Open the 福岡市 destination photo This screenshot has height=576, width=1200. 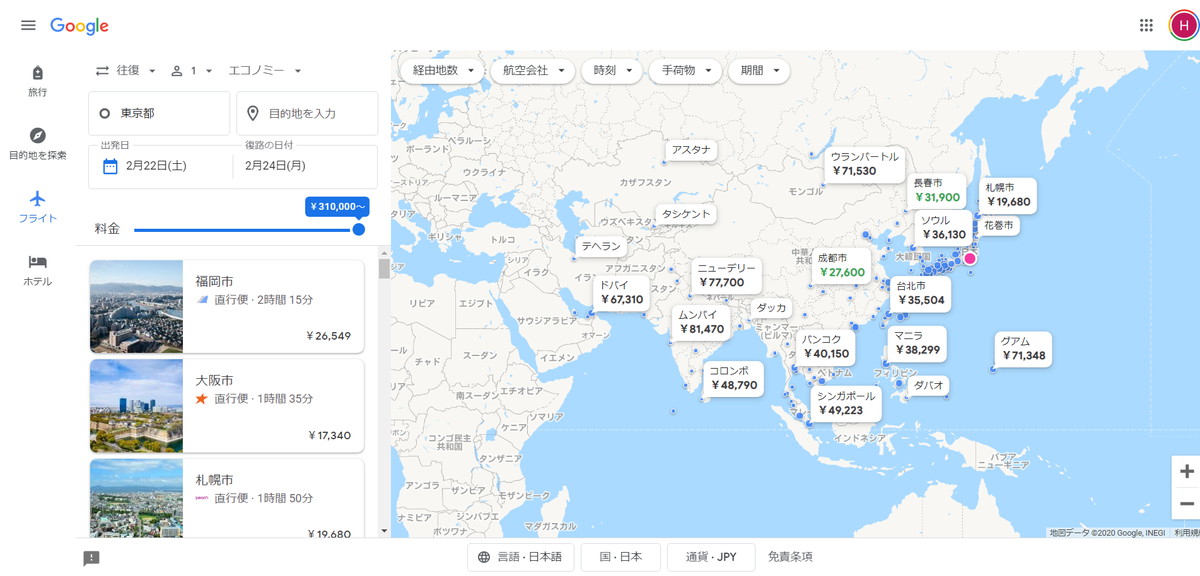[136, 307]
